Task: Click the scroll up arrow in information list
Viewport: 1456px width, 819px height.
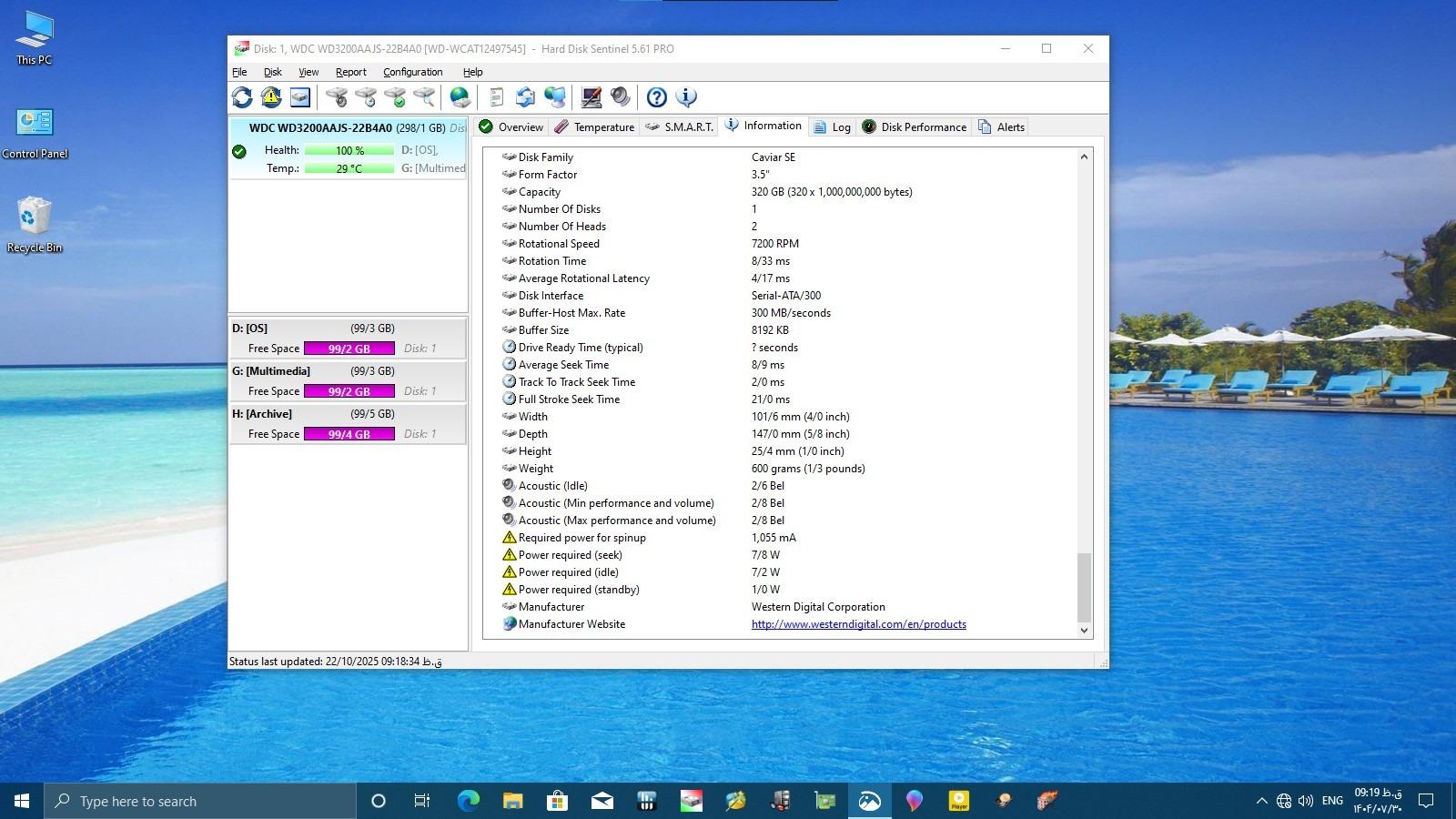Action: click(1084, 157)
